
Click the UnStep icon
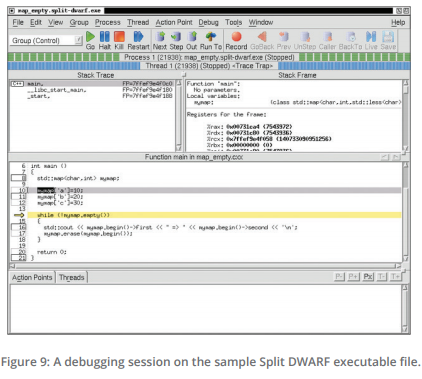tap(305, 37)
